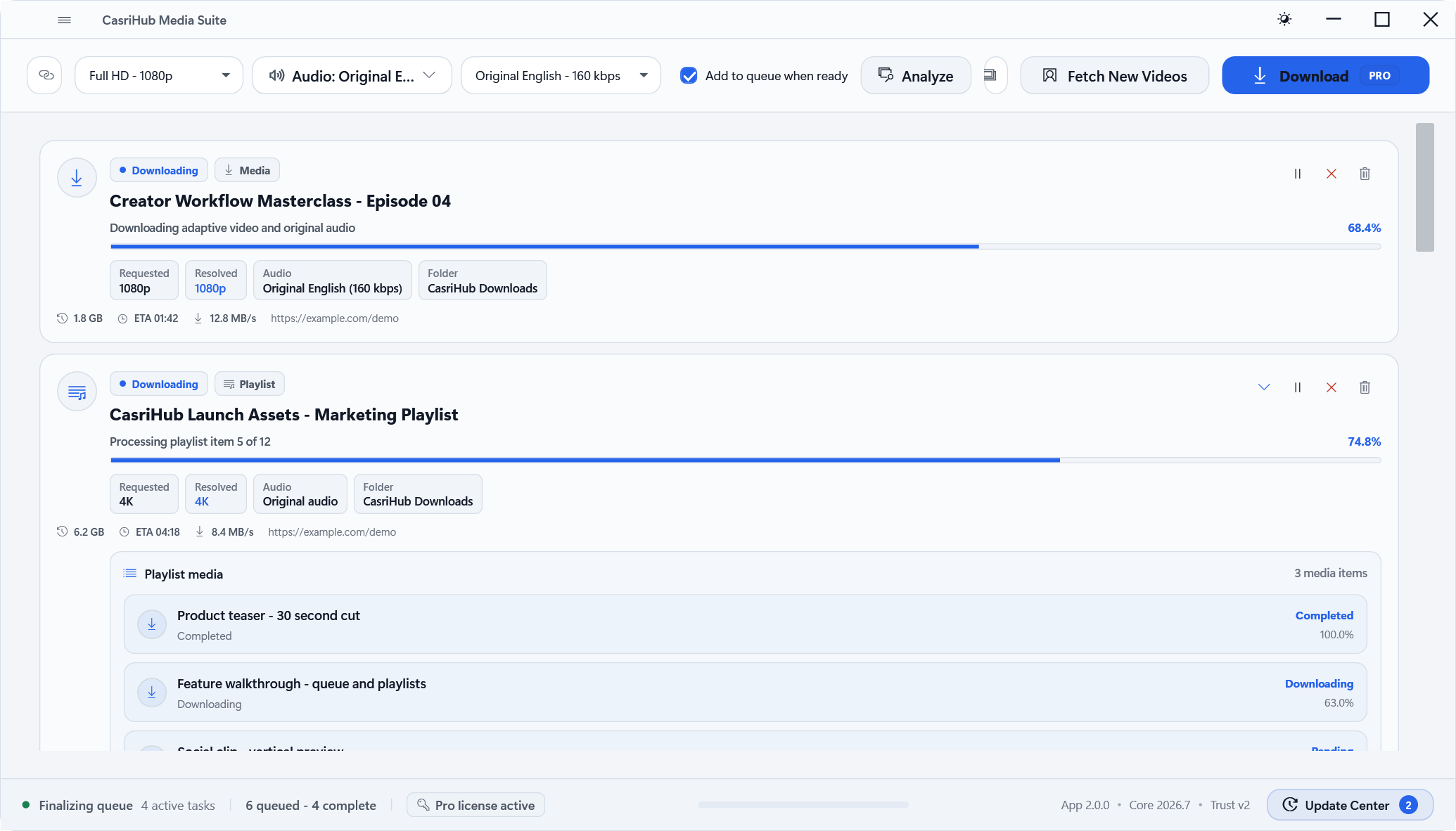Viewport: 1456px width, 831px height.
Task: Collapse the Marketing Playlist details chevron
Action: pos(1264,387)
